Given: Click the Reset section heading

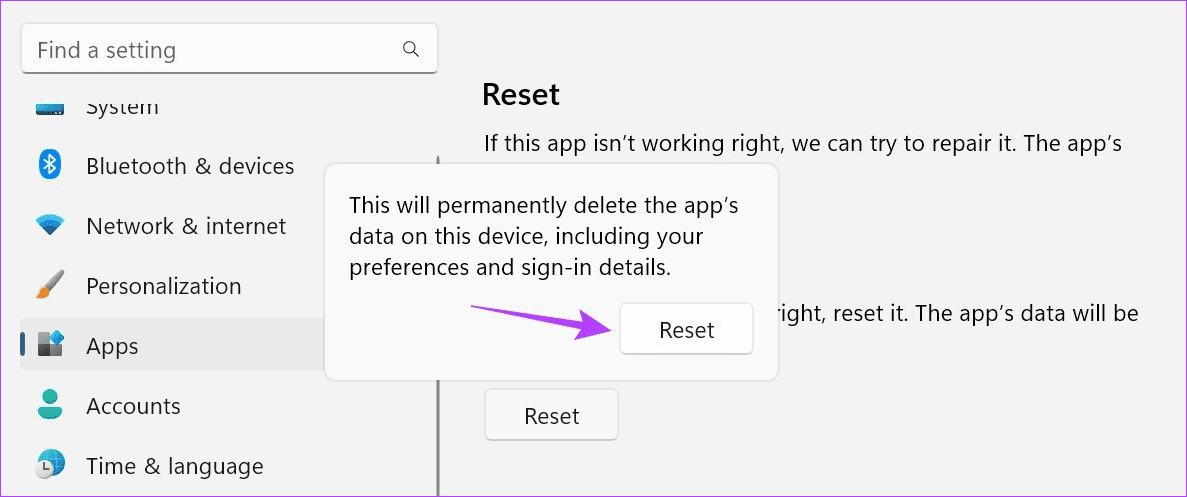Looking at the screenshot, I should tap(521, 95).
